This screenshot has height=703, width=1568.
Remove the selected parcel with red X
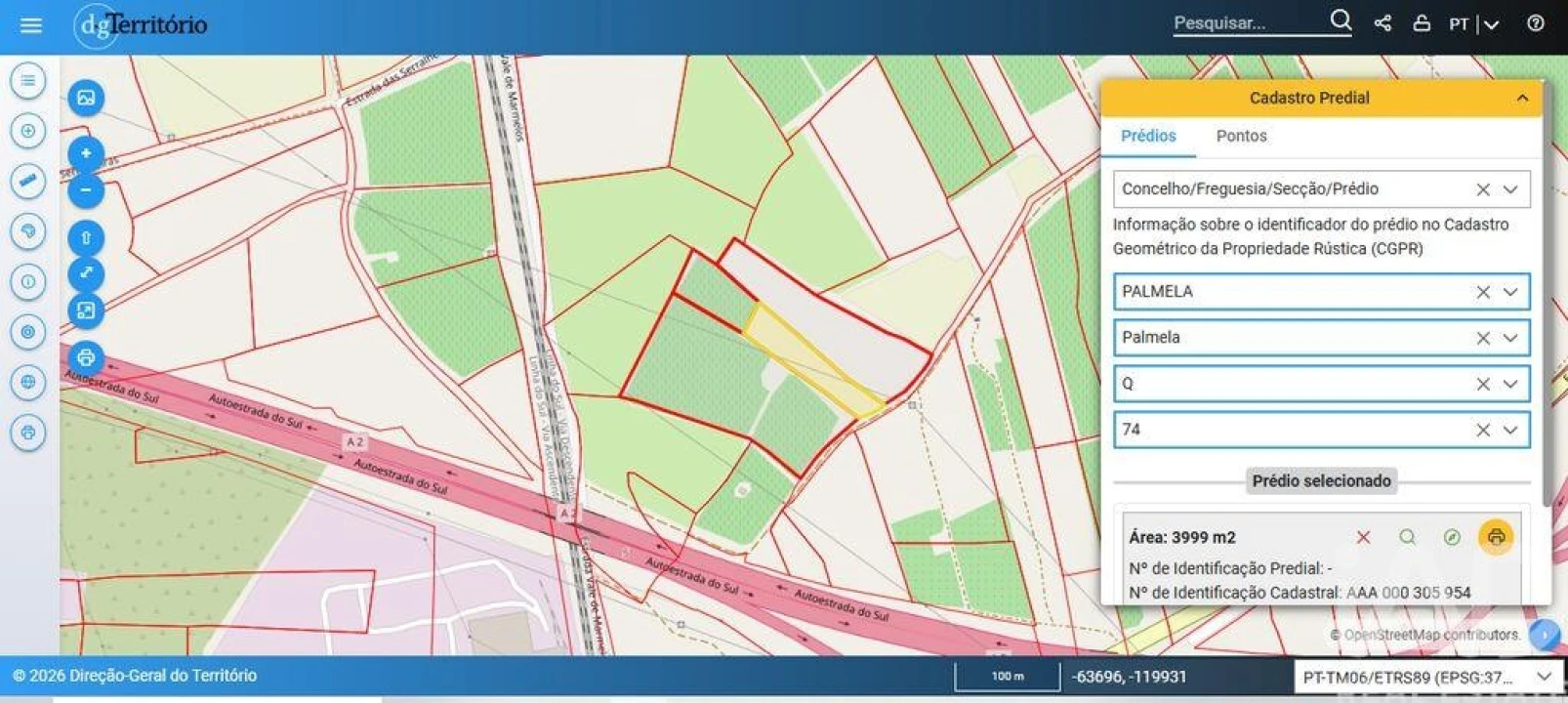click(1363, 537)
